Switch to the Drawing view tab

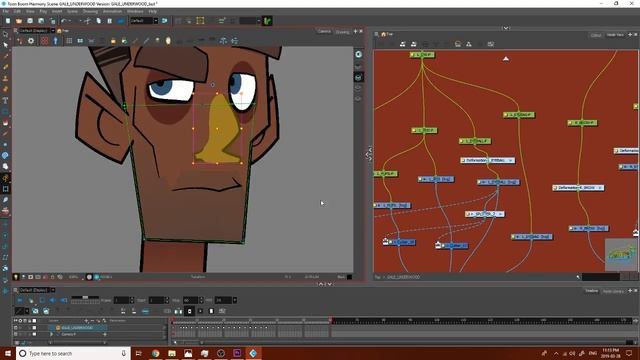[342, 32]
